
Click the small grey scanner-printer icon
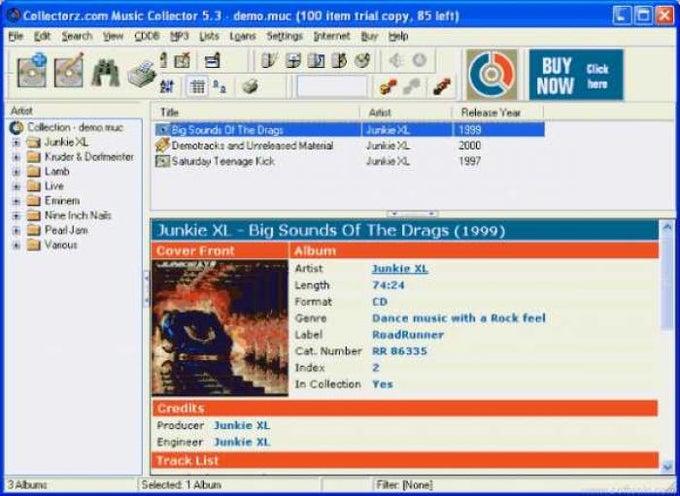click(250, 87)
